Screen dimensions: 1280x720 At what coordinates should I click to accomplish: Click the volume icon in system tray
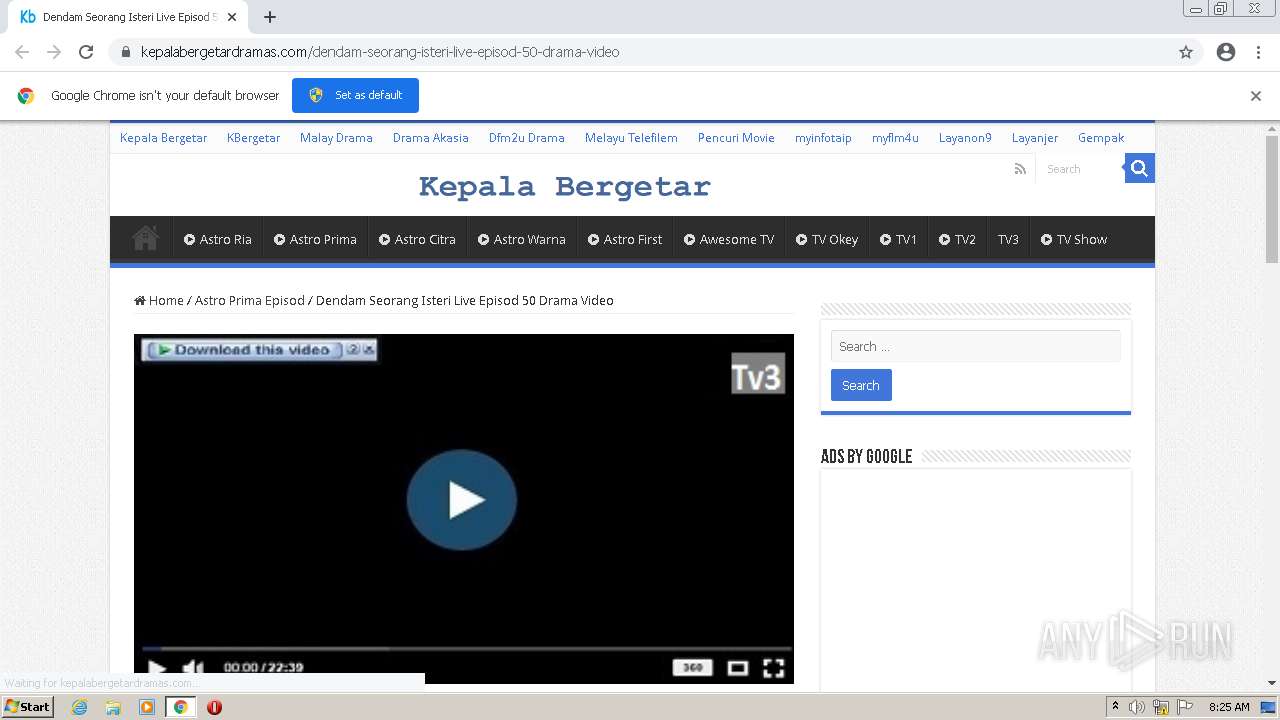click(x=1136, y=707)
